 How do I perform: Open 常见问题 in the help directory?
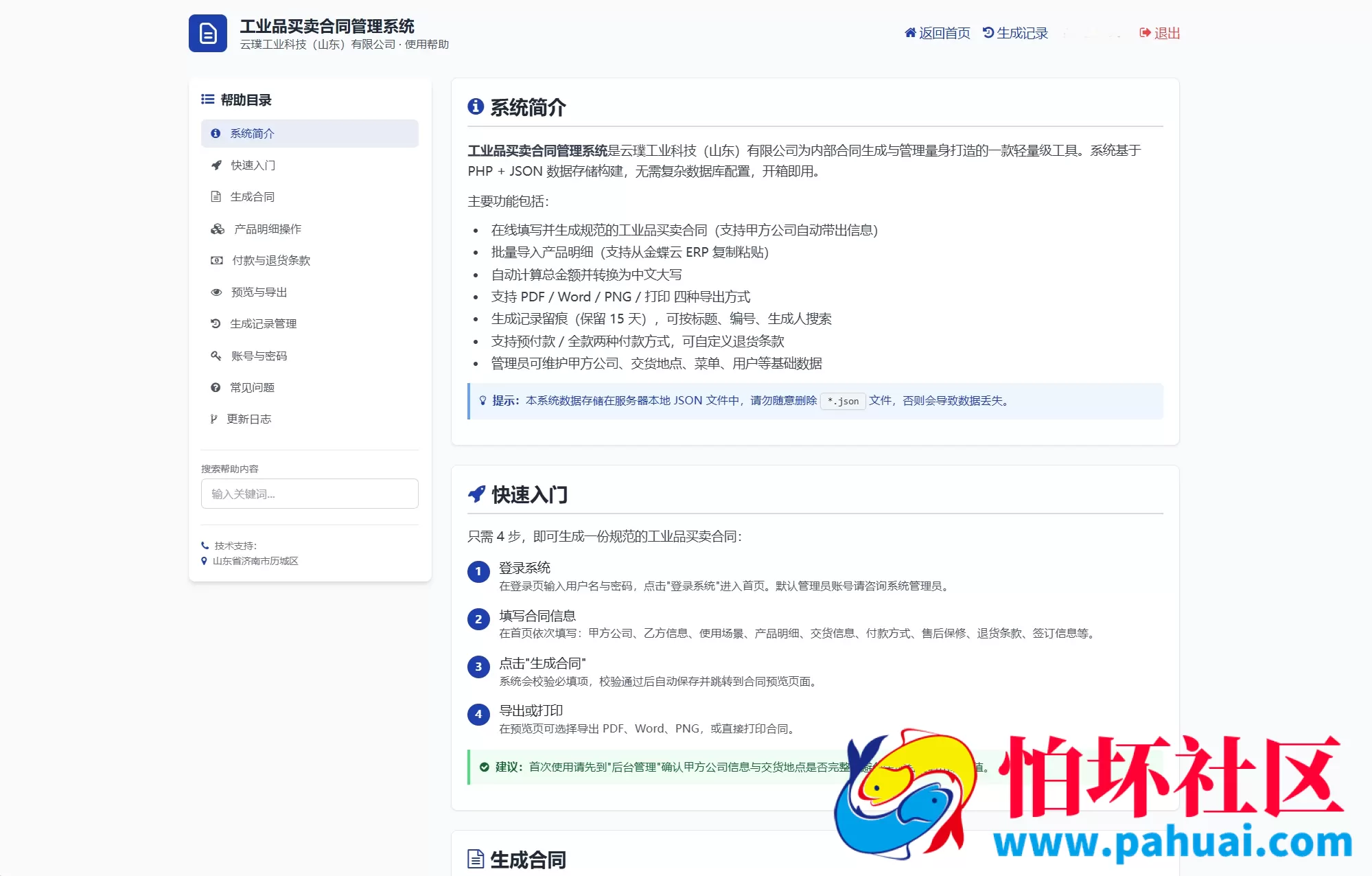(x=310, y=387)
